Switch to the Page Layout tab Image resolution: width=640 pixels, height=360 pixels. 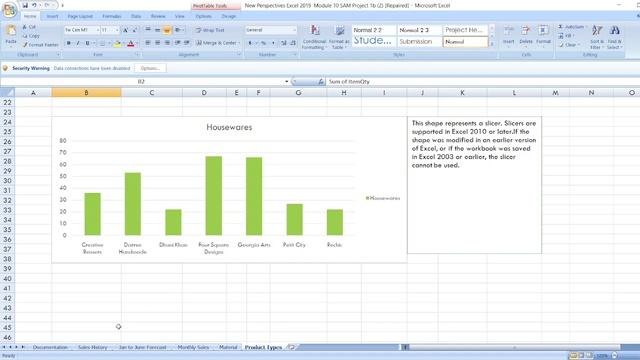(80, 16)
